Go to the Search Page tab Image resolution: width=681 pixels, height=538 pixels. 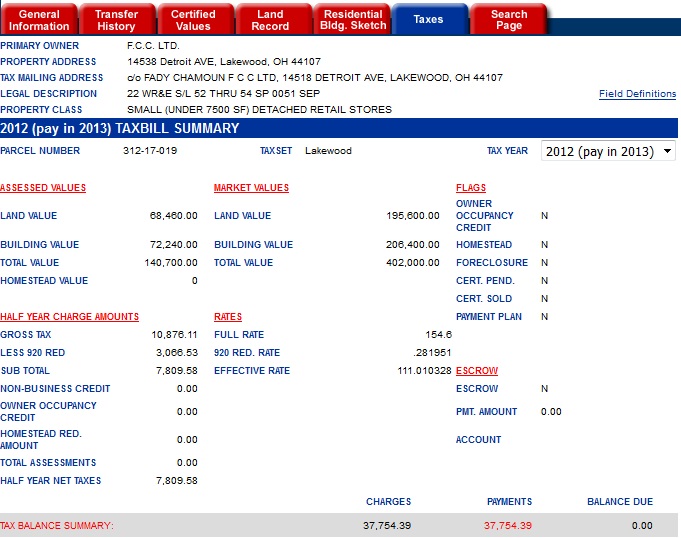click(x=508, y=20)
